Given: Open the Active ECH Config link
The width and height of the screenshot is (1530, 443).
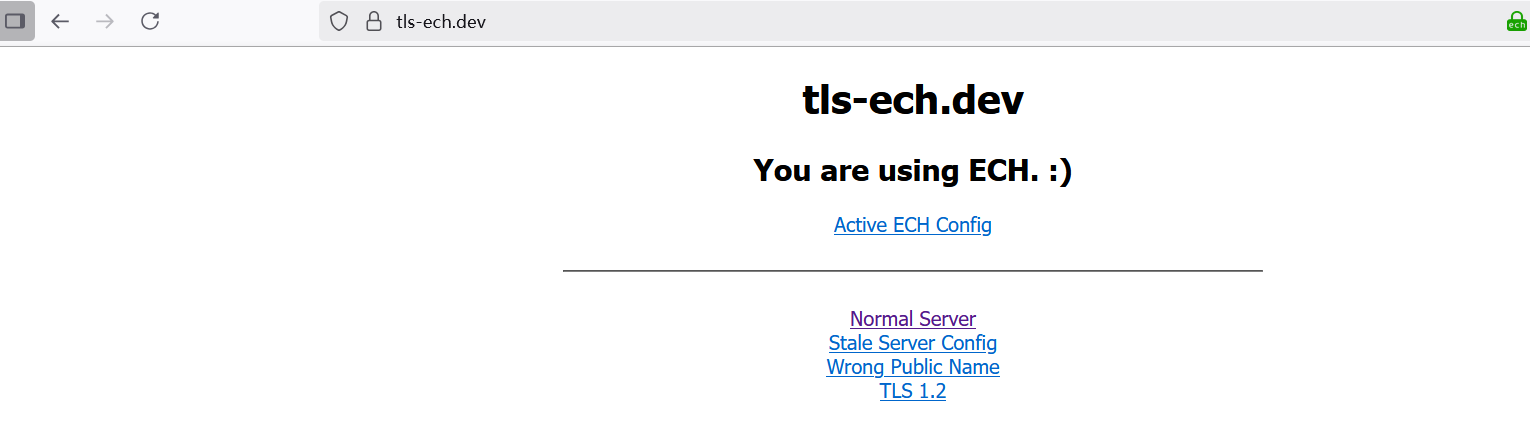Looking at the screenshot, I should [913, 225].
